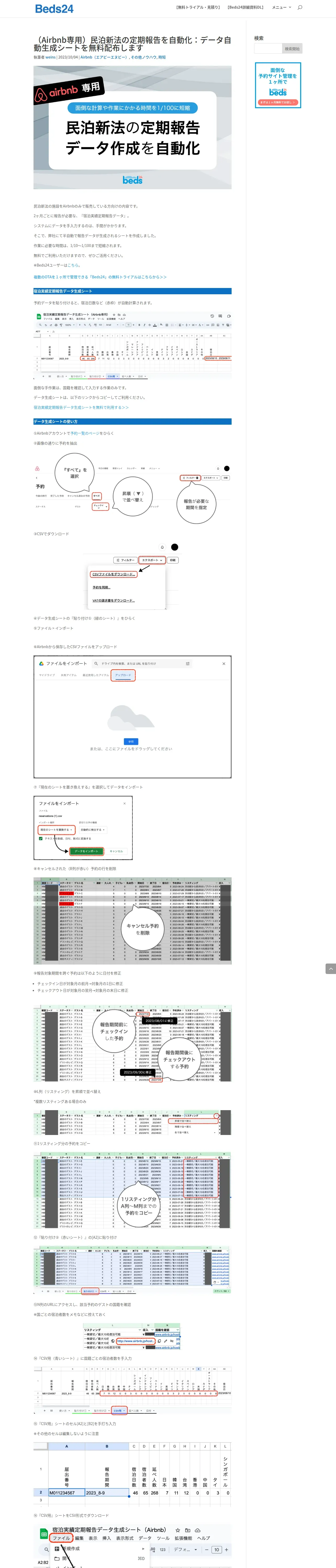The image size is (336, 1568).
Task: Open the sidebar Beds24 予約サイト管理 banner
Action: pos(278,86)
